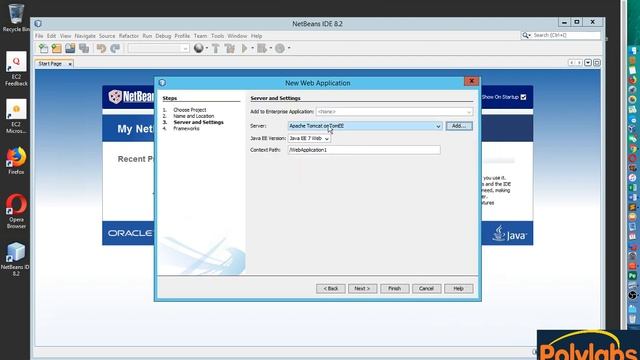This screenshot has height=360, width=640.
Task: Open the editor documents list dropdown arrow
Action: (588, 63)
